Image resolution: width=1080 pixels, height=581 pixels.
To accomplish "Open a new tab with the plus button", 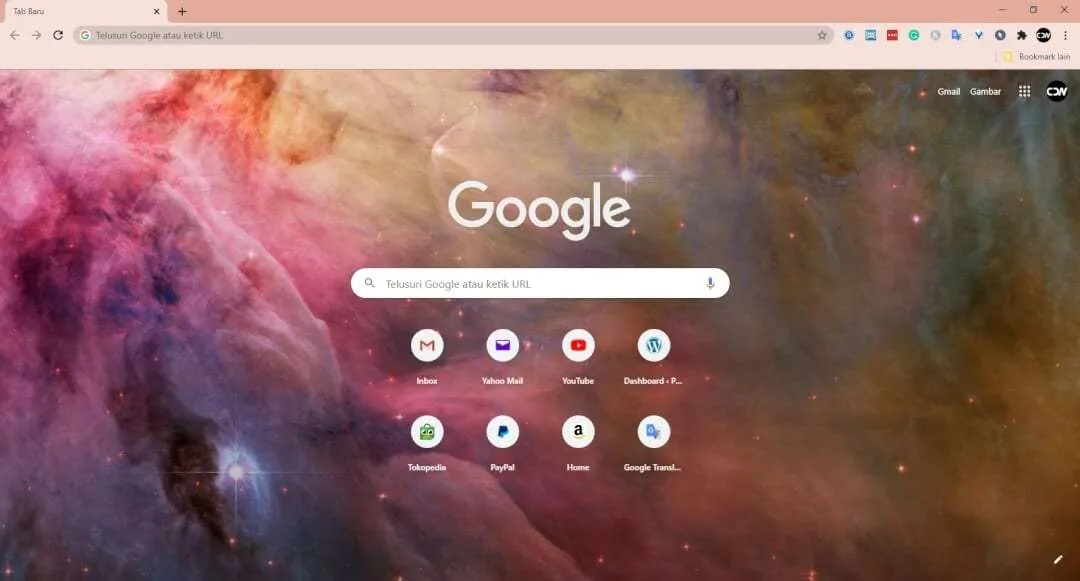I will [183, 12].
